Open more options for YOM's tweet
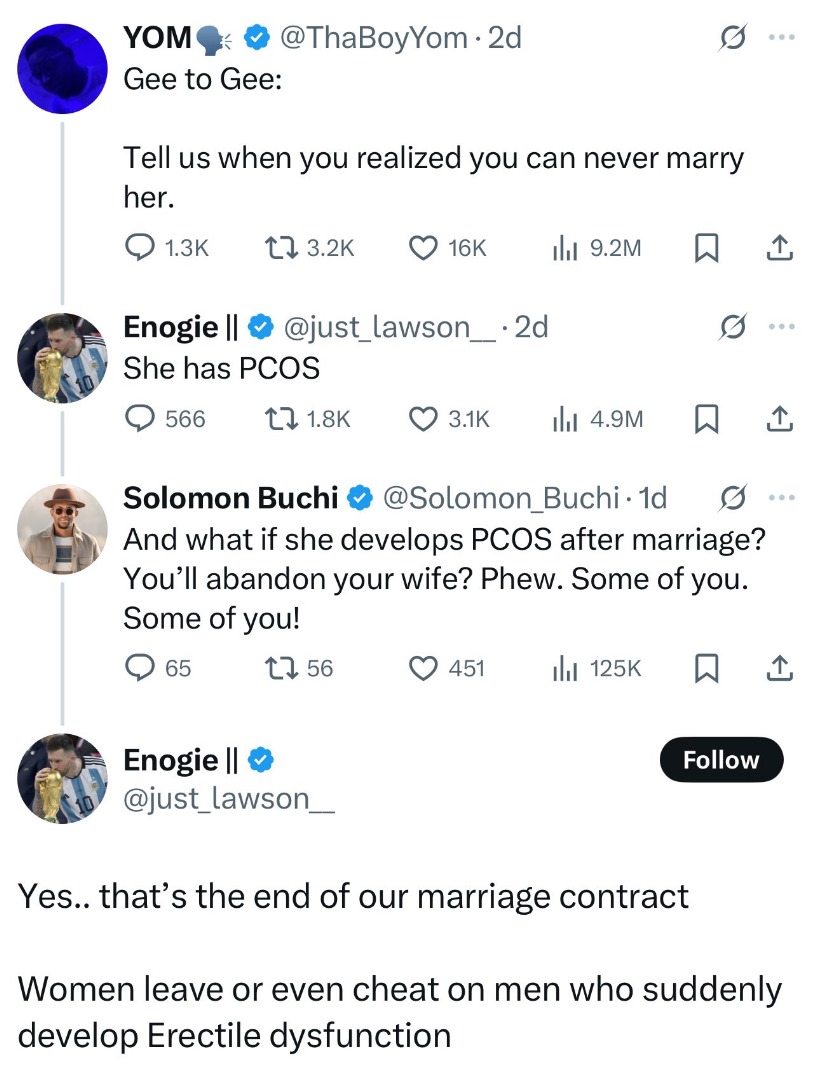The image size is (816, 1080). click(779, 38)
